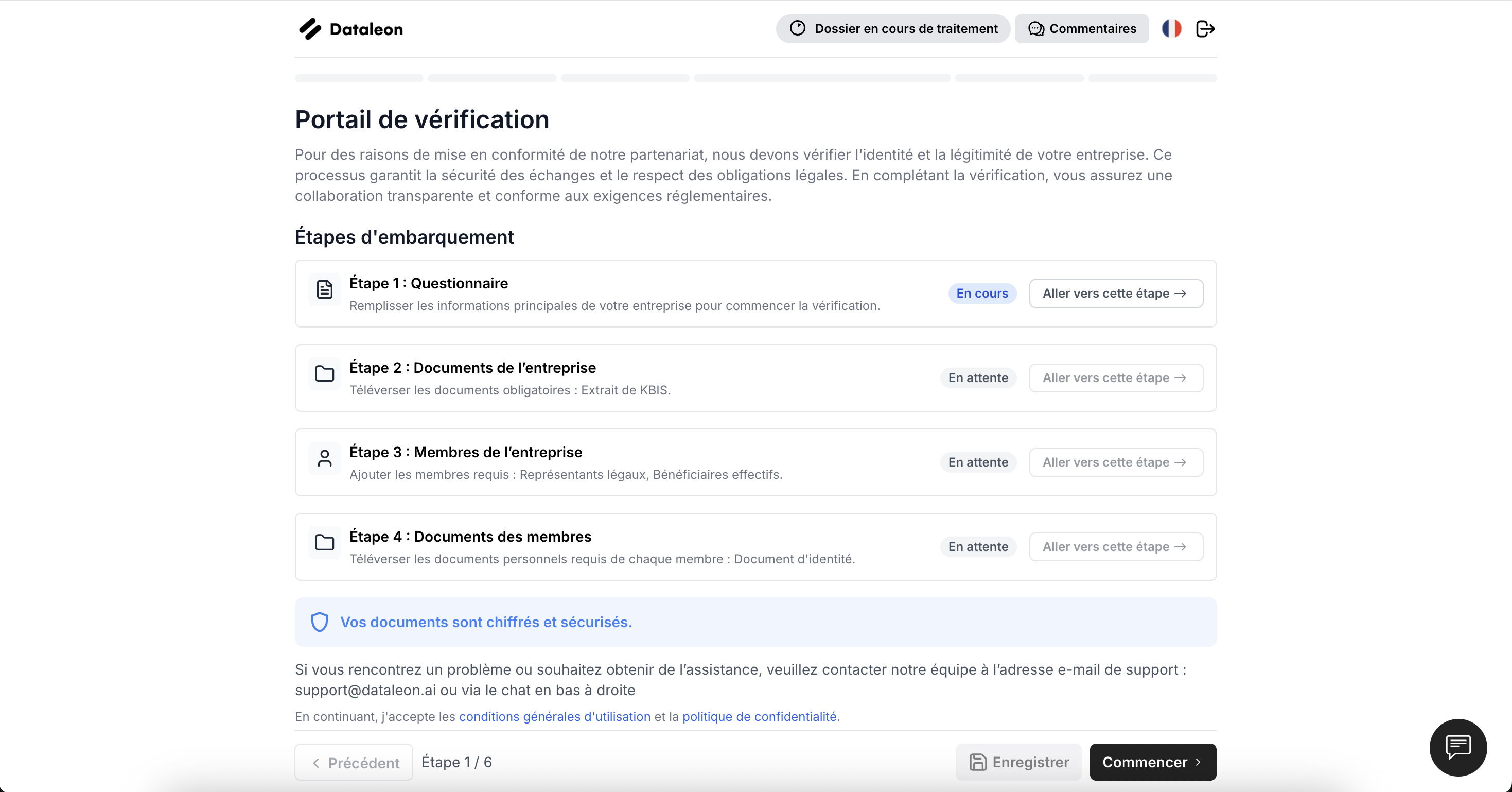
Task: Click the Précédent button
Action: point(354,763)
